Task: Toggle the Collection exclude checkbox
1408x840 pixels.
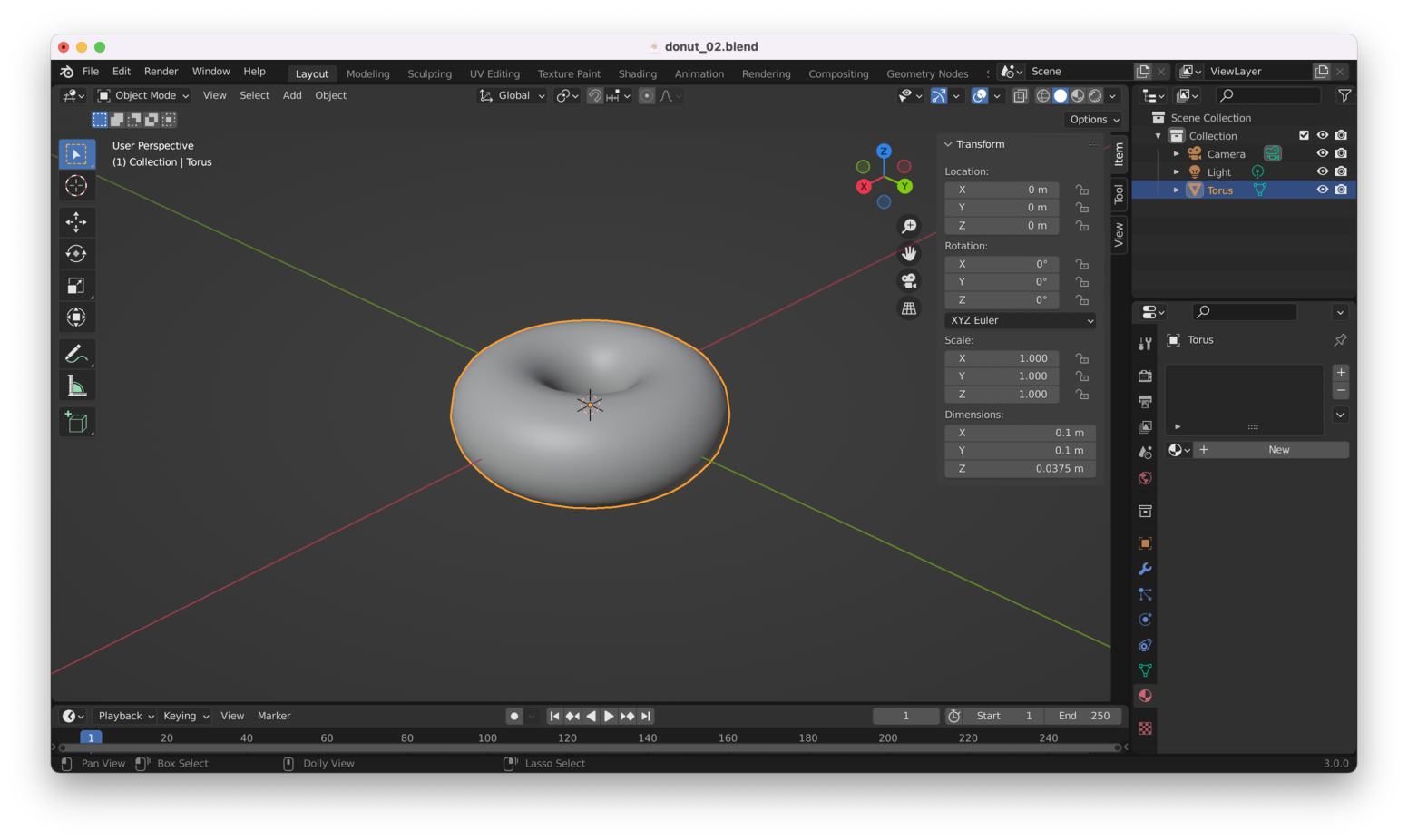Action: (1304, 135)
